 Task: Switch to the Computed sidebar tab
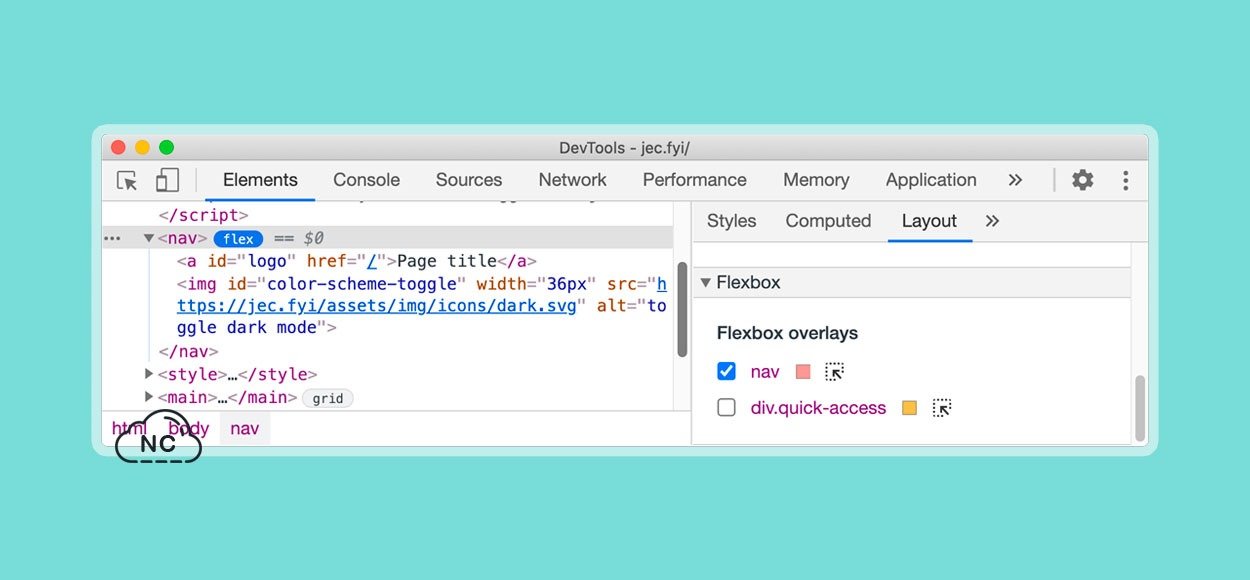point(828,221)
